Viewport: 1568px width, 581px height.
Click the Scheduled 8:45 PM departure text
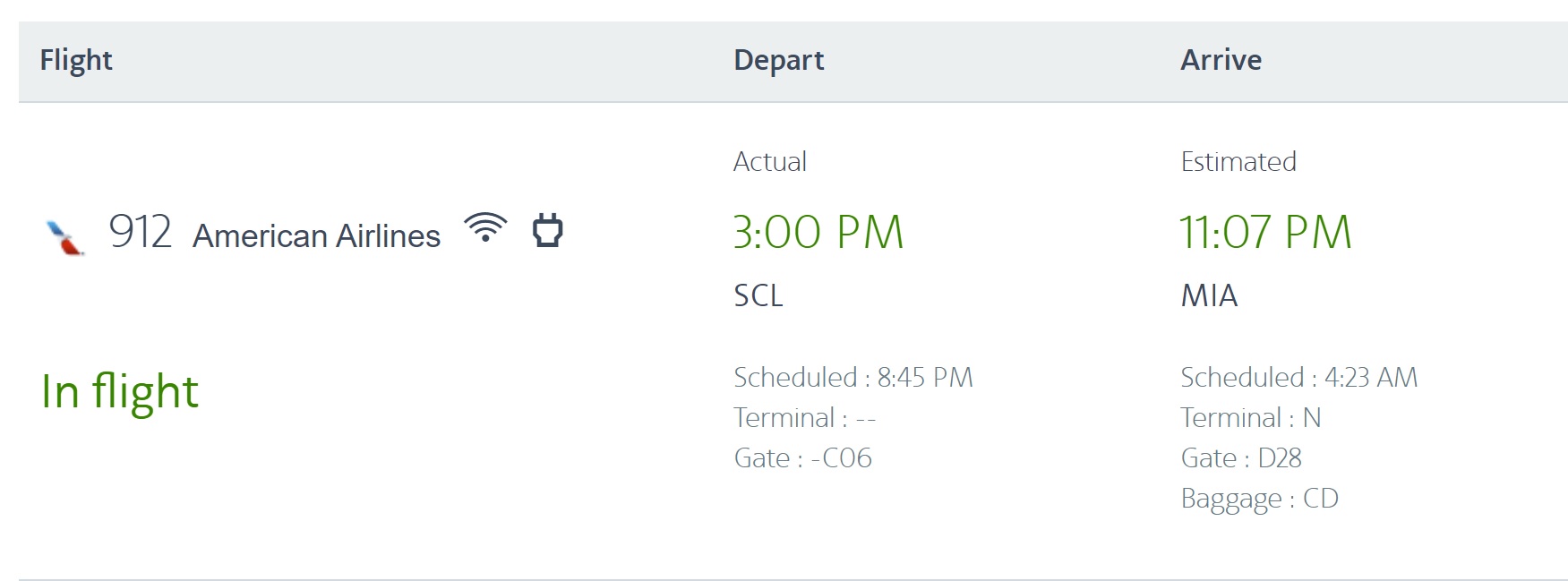853,377
